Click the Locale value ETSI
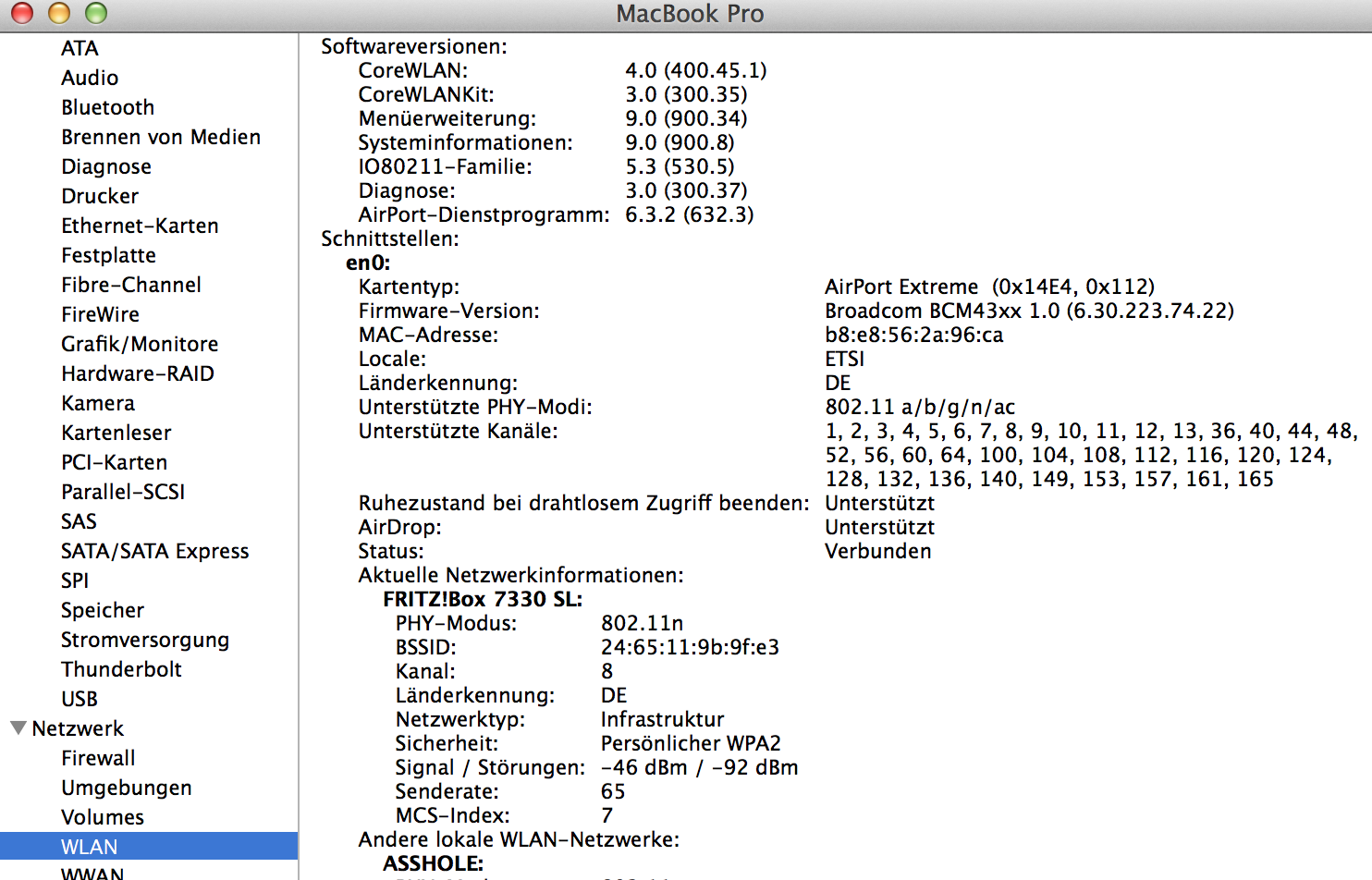 click(x=845, y=359)
